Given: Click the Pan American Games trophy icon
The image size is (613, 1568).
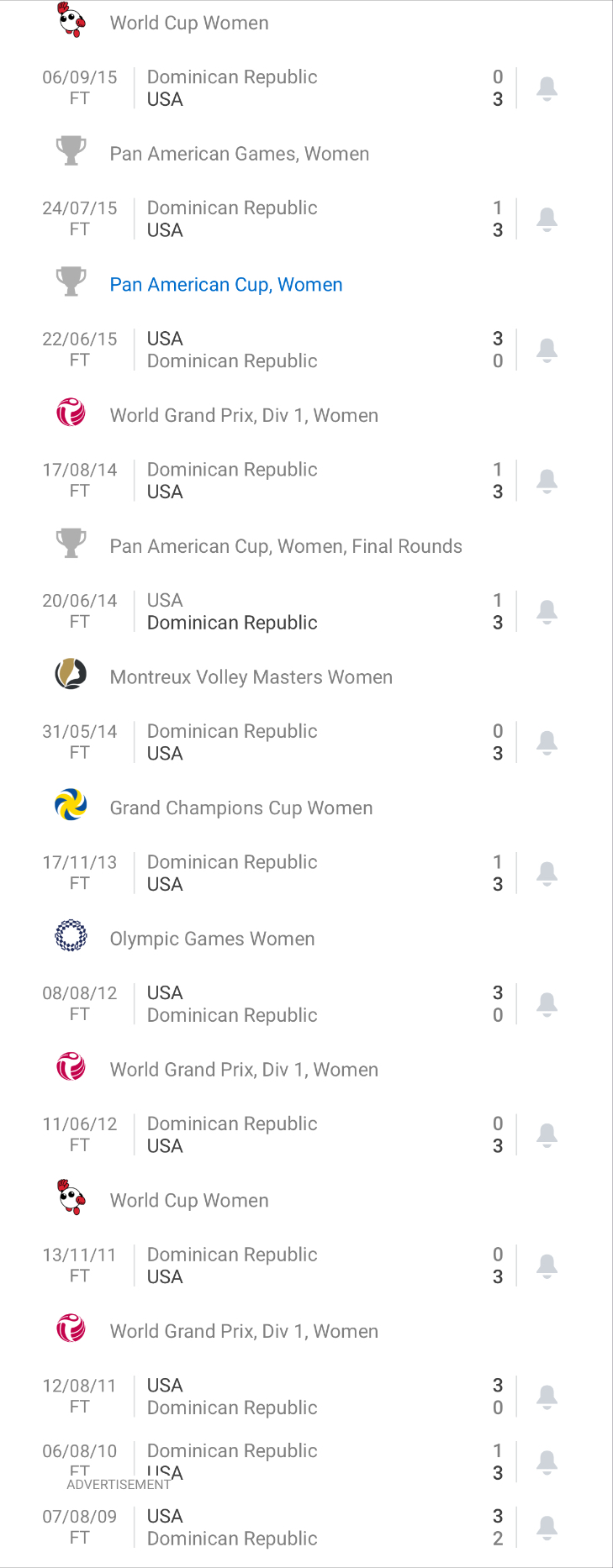Looking at the screenshot, I should [71, 151].
